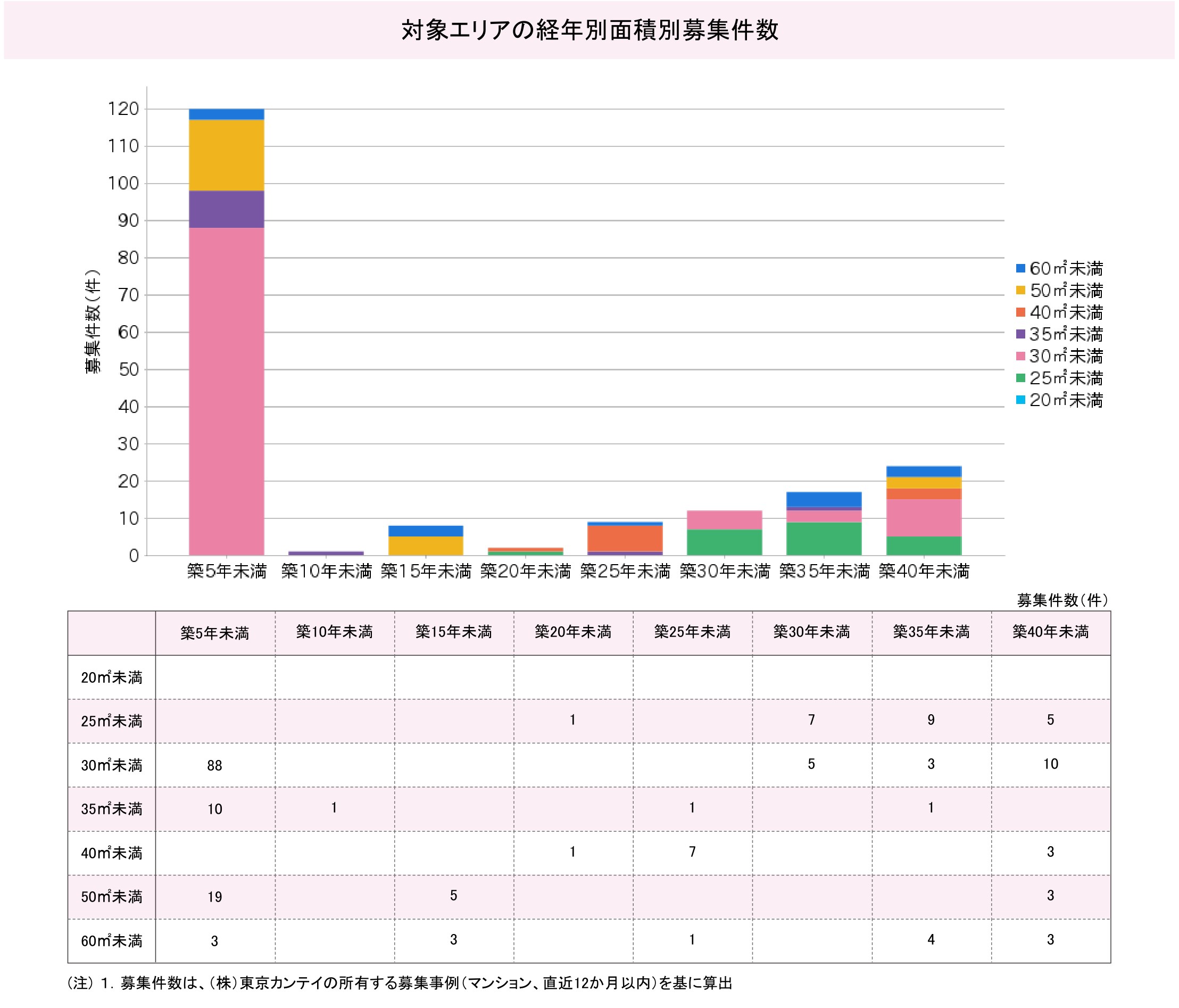Click the table column header 築40年未満
The width and height of the screenshot is (1179, 1008).
(x=1050, y=633)
